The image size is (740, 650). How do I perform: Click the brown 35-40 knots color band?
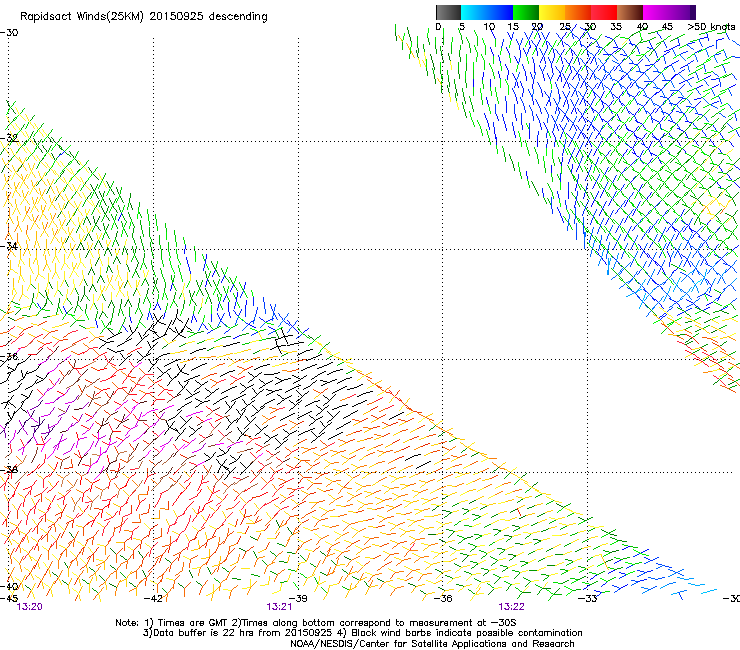(x=630, y=12)
